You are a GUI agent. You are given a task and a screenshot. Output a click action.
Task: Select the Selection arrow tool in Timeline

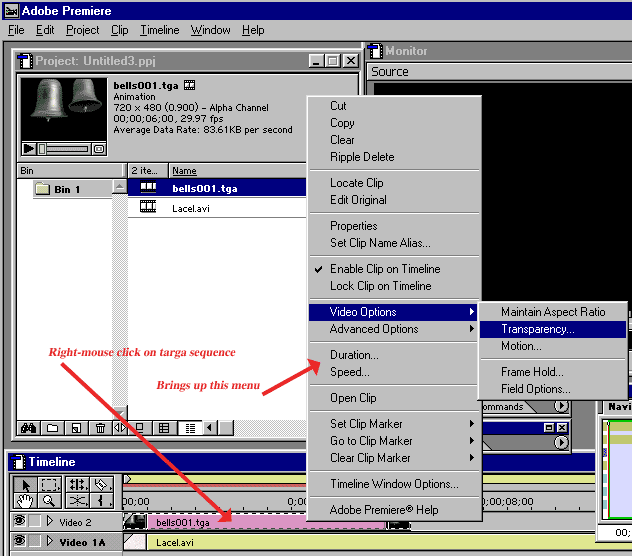pyautogui.click(x=26, y=485)
